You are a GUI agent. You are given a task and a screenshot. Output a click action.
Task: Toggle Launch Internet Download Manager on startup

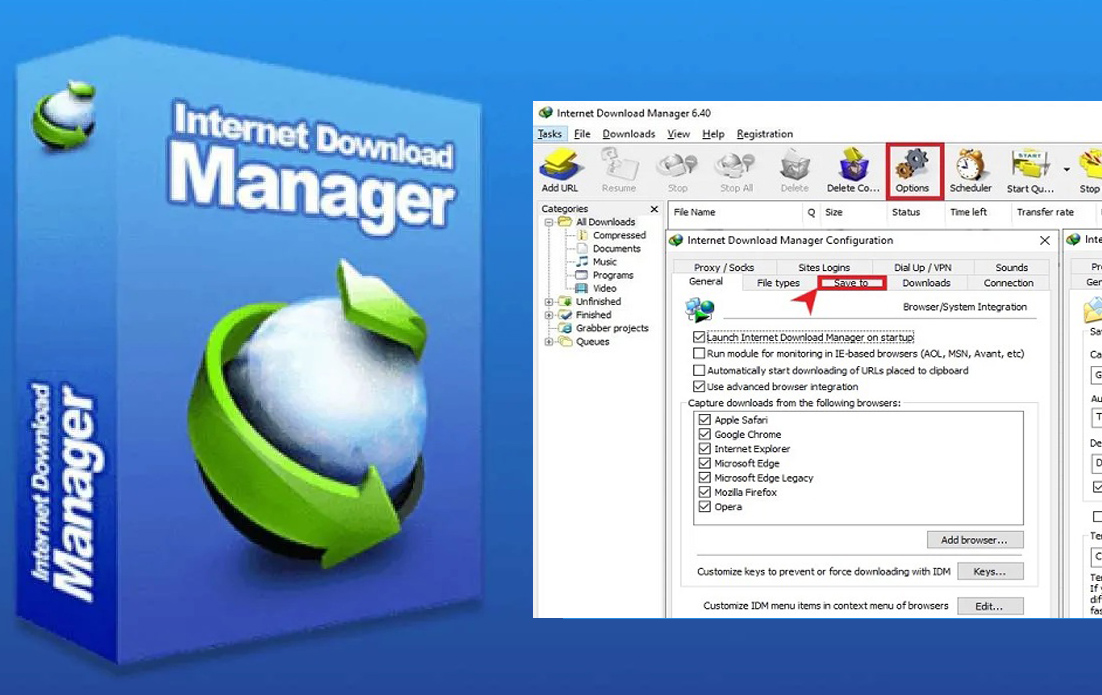(x=699, y=337)
